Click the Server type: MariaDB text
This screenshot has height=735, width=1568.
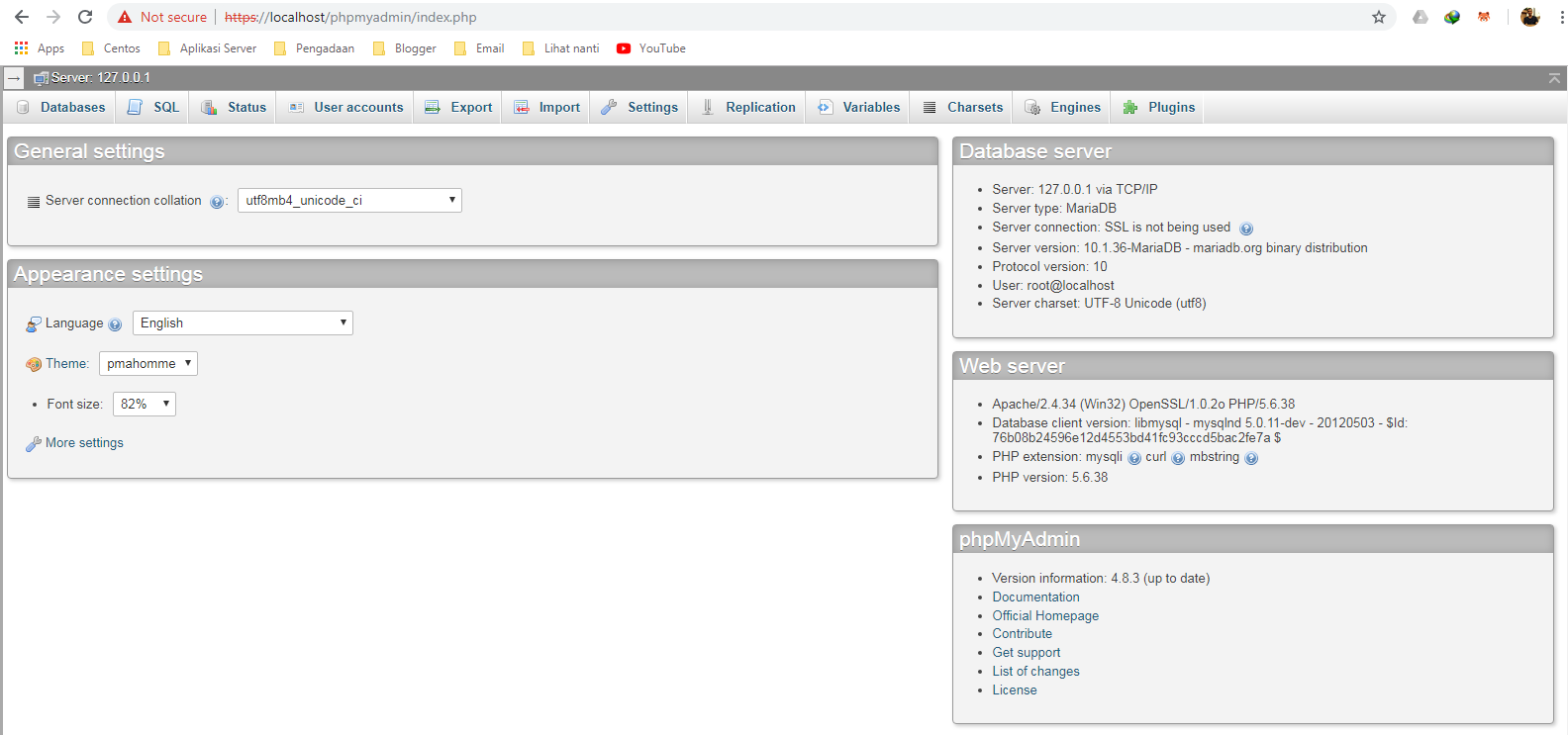click(1054, 208)
